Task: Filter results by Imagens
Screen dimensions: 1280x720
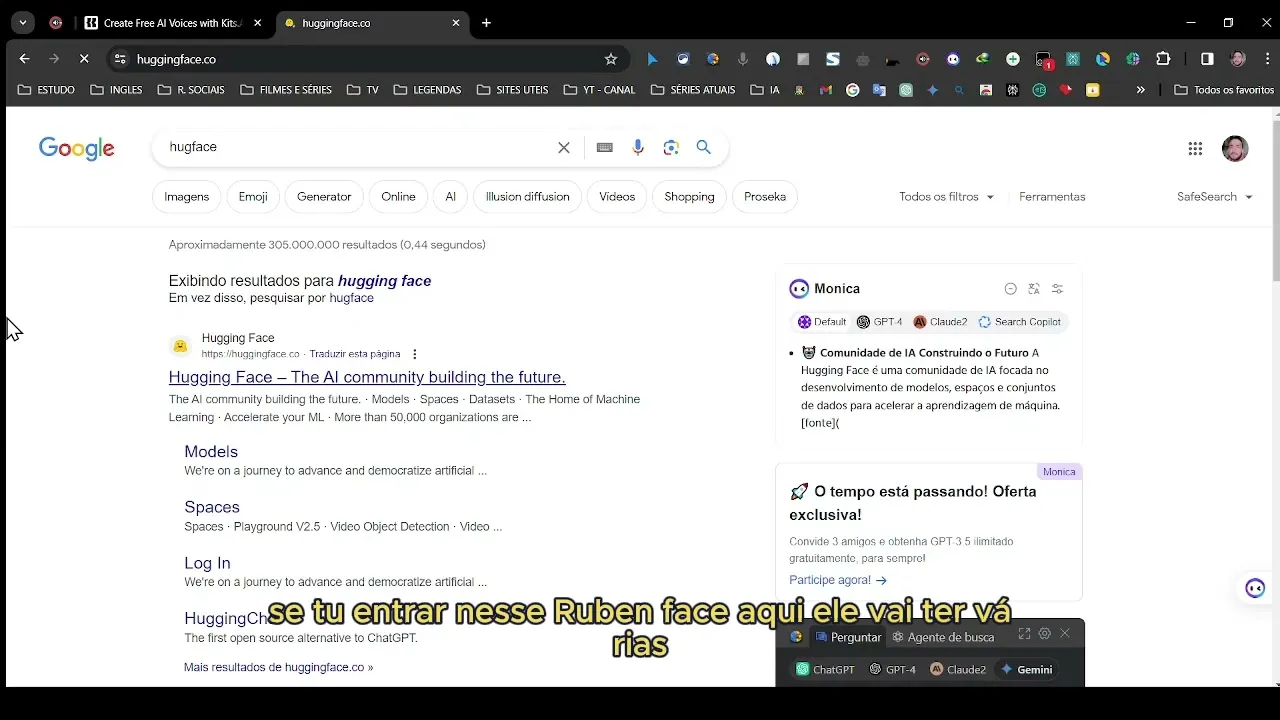Action: (x=187, y=197)
